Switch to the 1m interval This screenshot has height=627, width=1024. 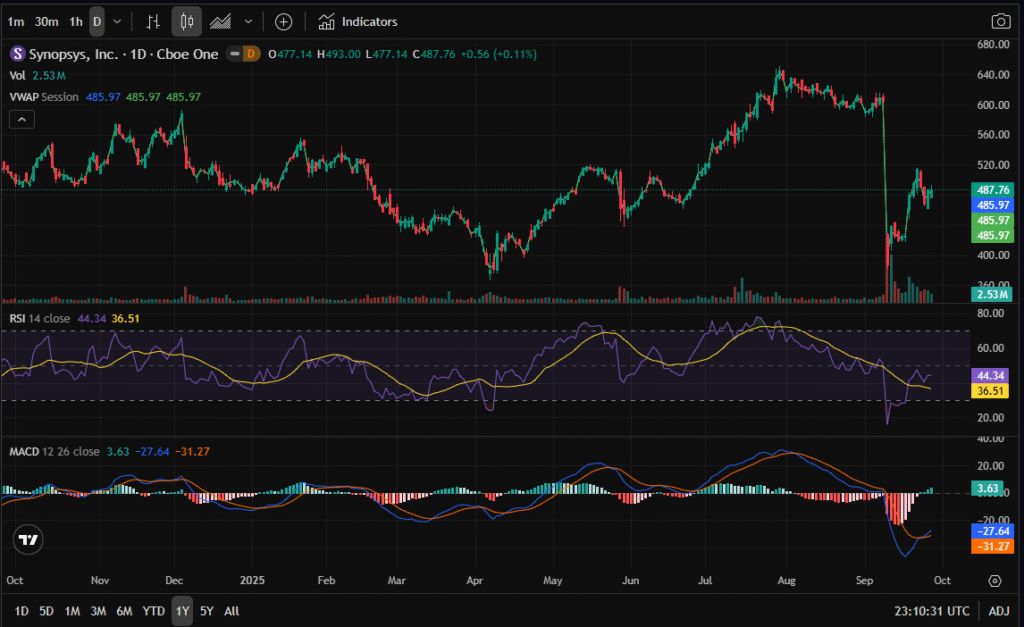(15, 21)
